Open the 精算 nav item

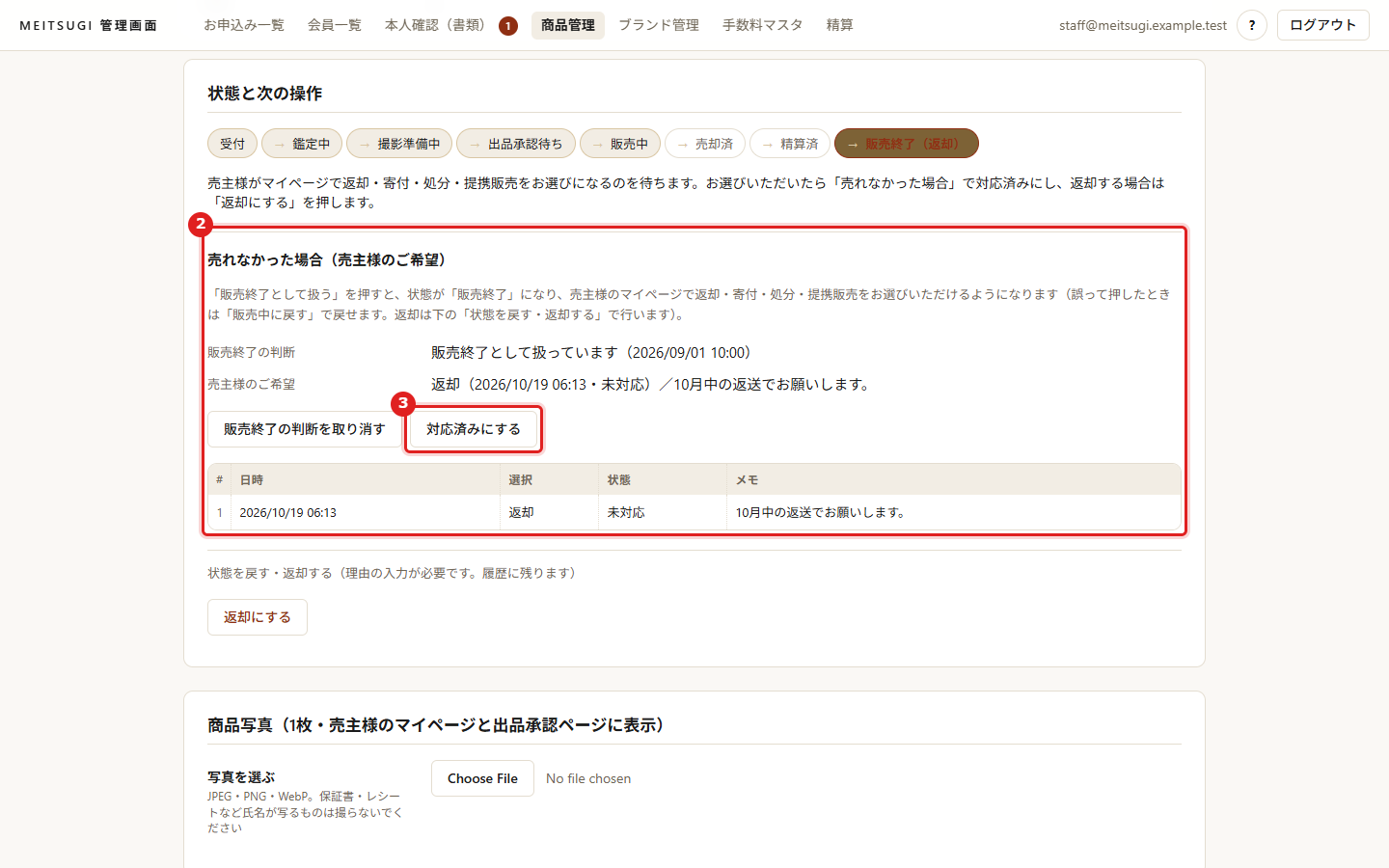coord(840,25)
